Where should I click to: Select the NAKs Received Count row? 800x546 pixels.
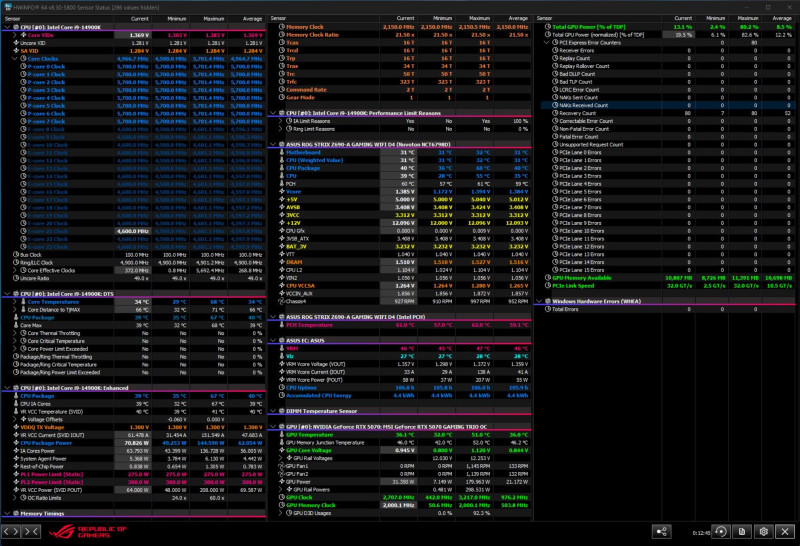coord(668,105)
